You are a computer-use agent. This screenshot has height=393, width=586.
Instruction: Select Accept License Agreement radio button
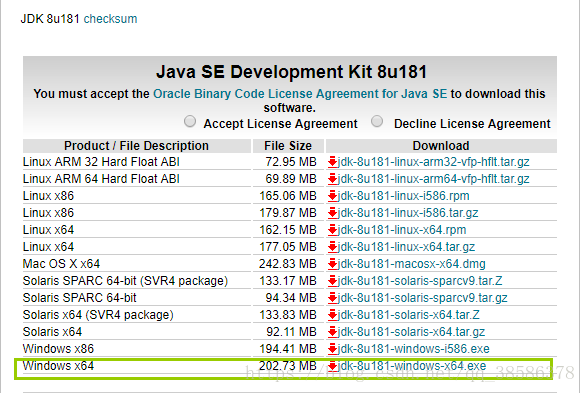click(190, 121)
